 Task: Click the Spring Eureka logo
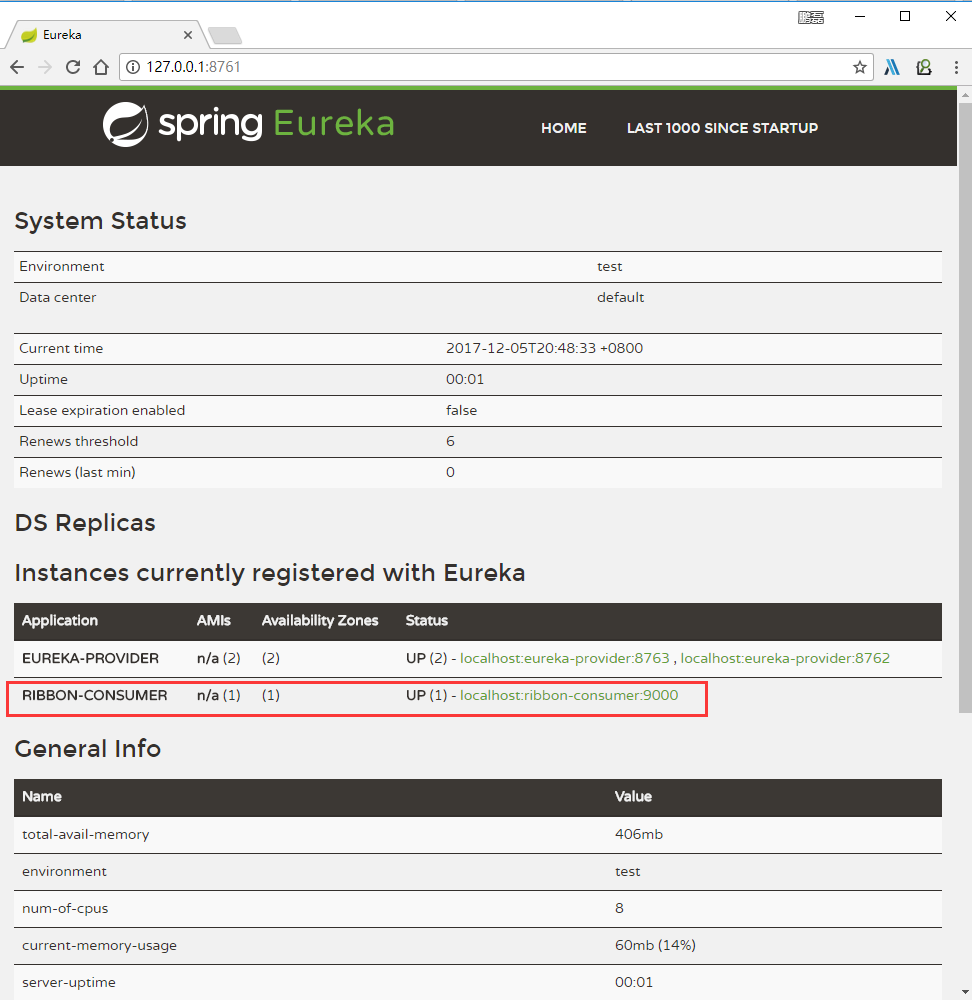click(x=248, y=124)
